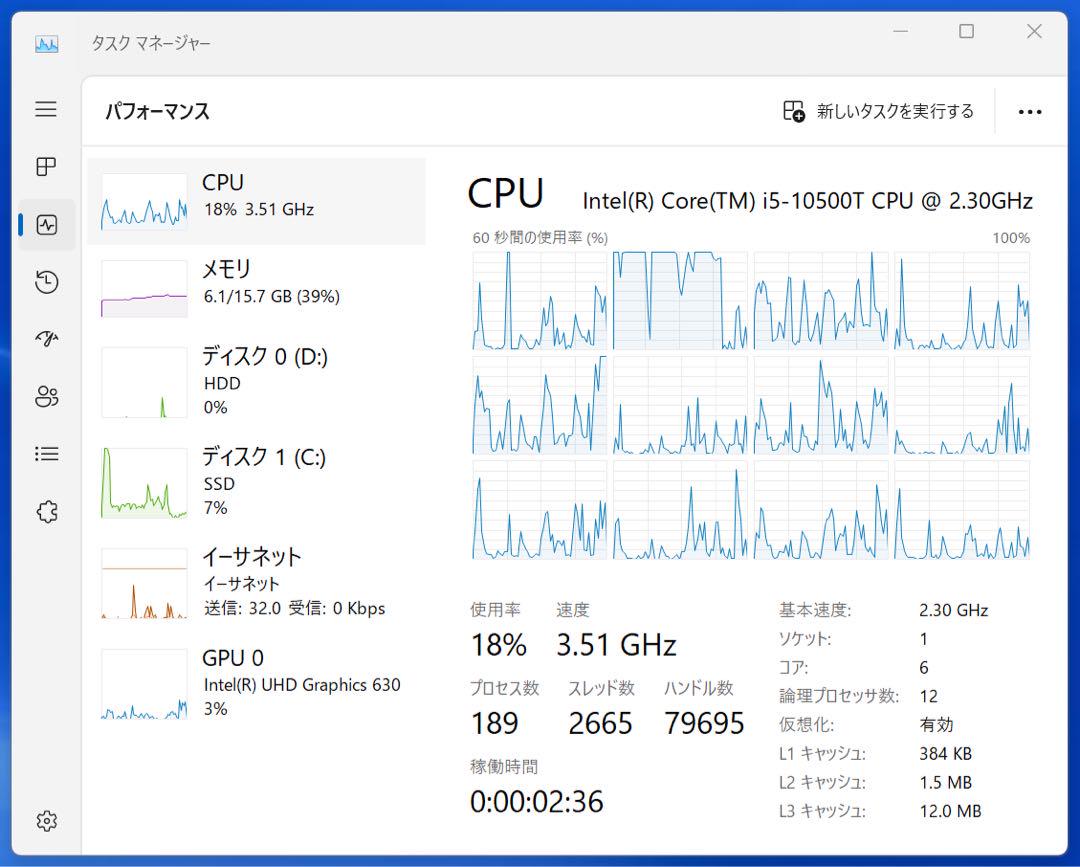Click the first logical processor graph
1080x867 pixels.
[x=539, y=301]
